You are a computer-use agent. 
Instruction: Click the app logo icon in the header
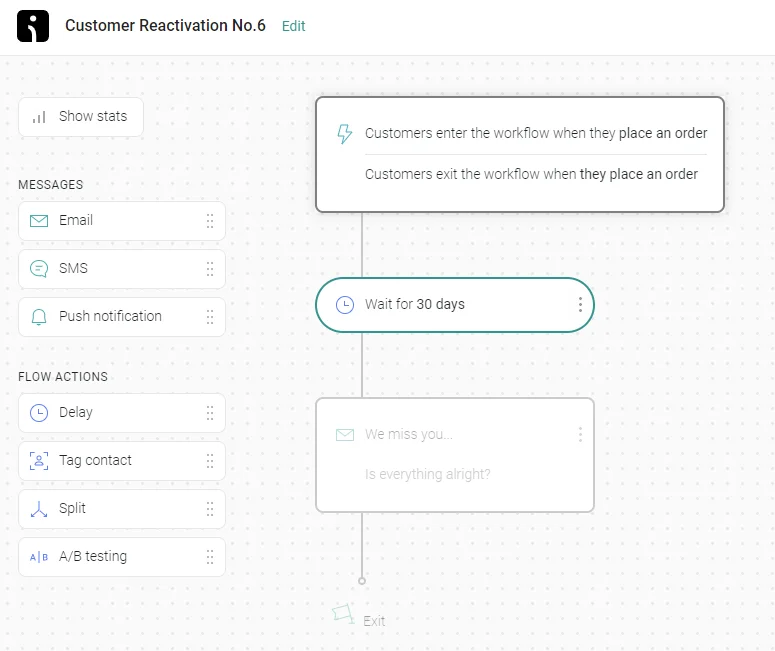[x=33, y=26]
